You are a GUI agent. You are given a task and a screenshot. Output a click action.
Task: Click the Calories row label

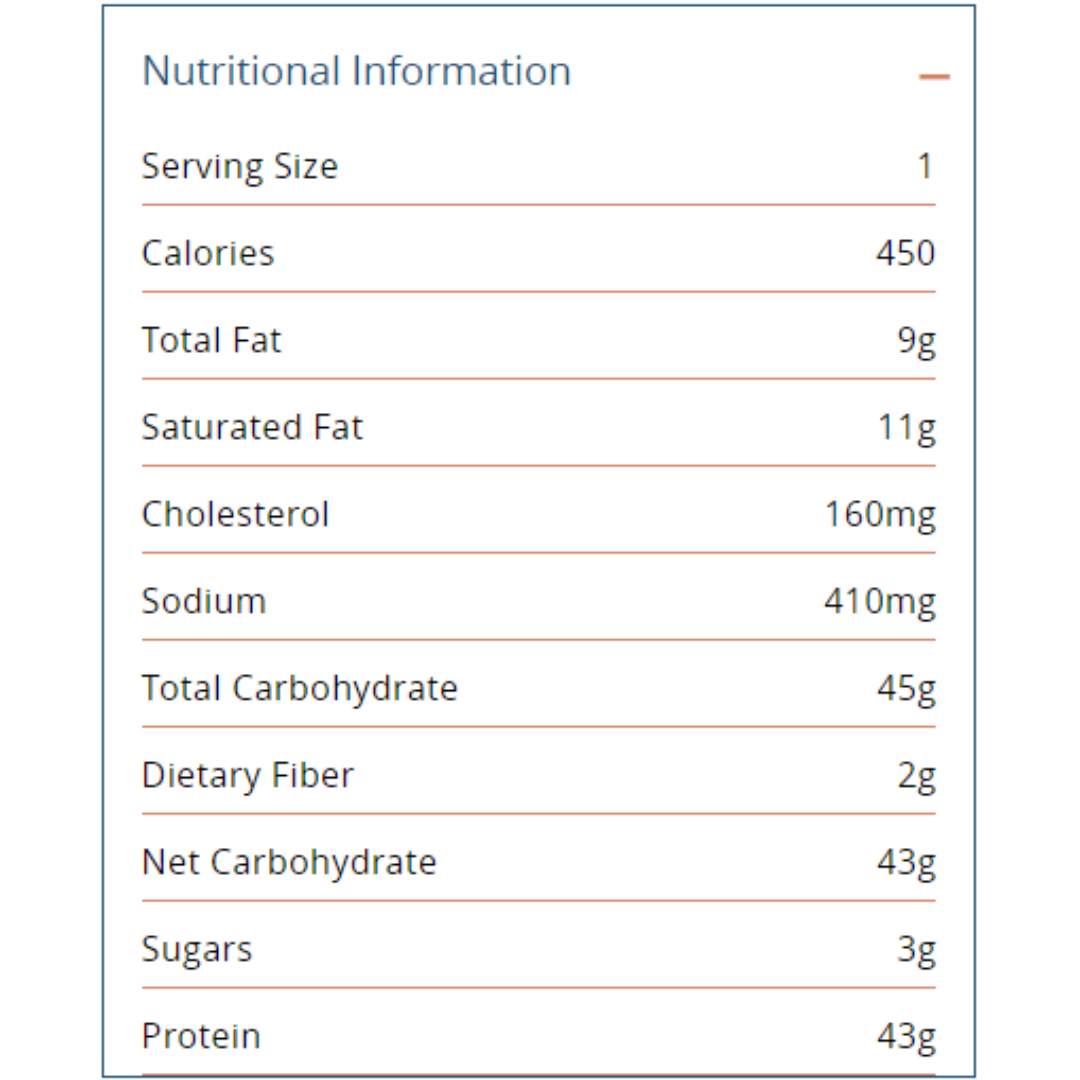(x=208, y=253)
